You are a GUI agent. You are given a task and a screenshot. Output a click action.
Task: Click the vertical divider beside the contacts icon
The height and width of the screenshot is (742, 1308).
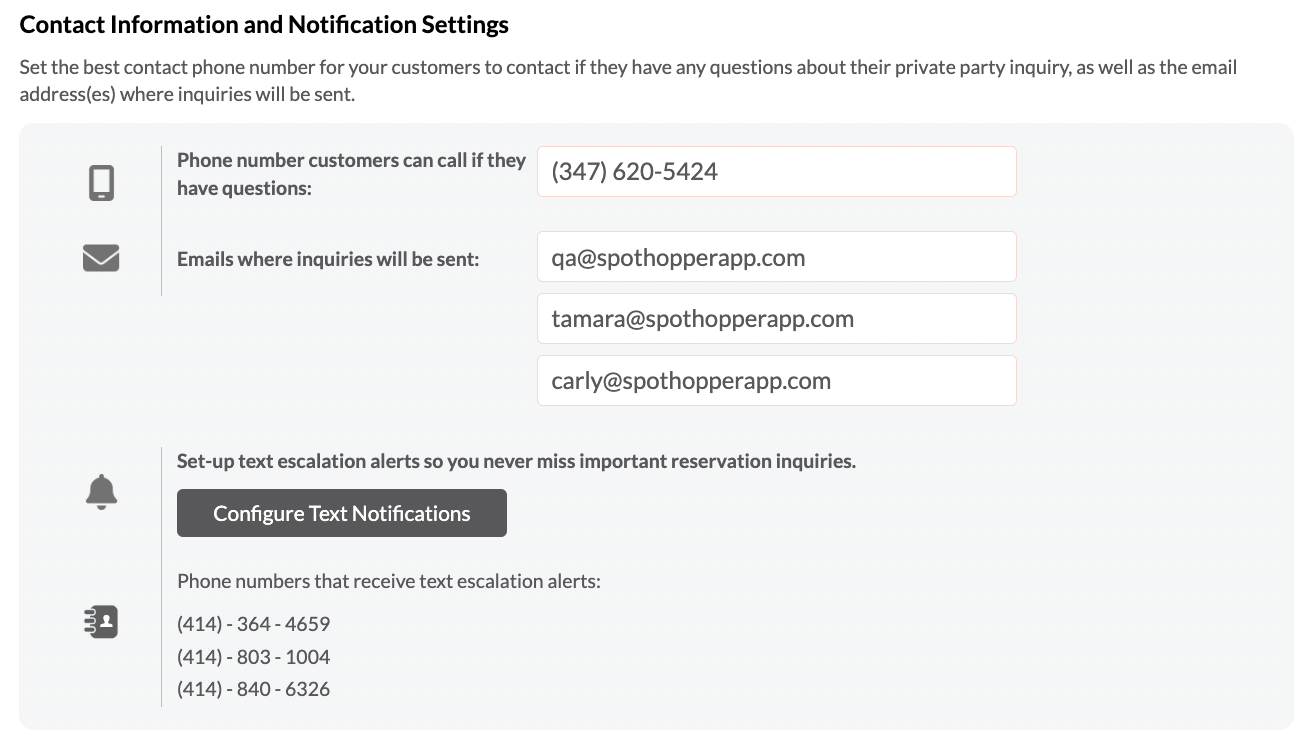click(x=161, y=577)
